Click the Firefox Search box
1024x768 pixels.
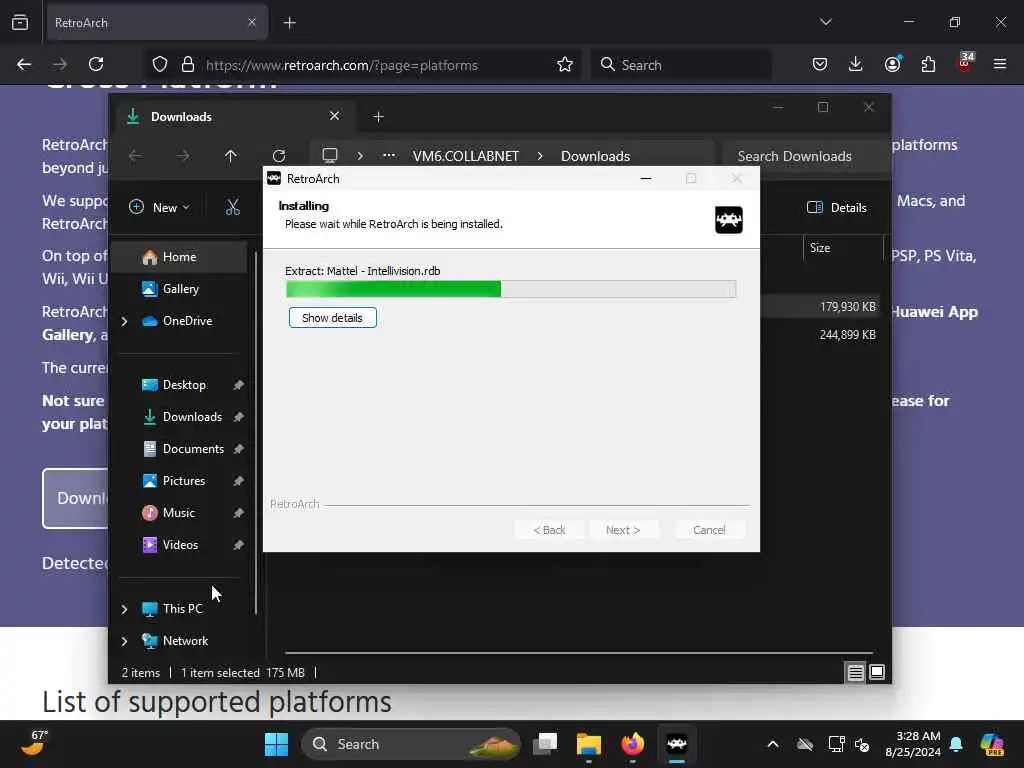(x=681, y=65)
